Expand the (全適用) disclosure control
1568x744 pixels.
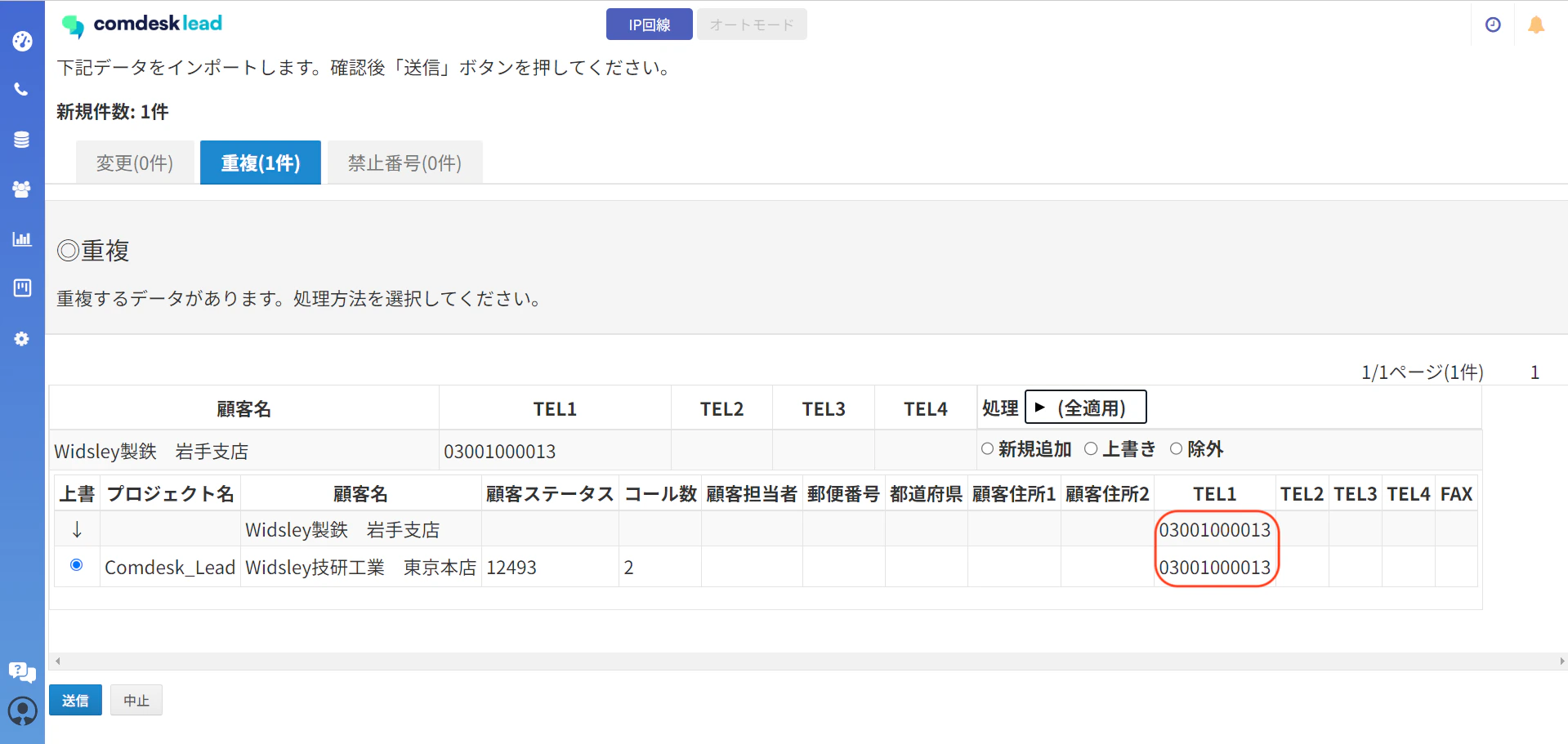click(x=1086, y=407)
